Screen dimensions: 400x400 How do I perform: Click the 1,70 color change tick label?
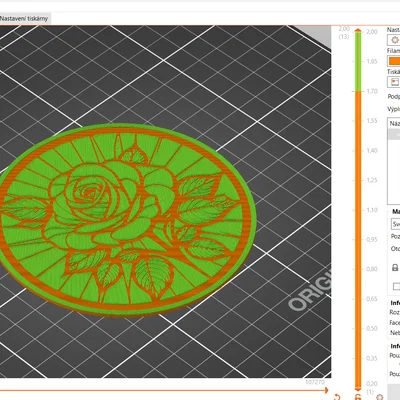coord(372,91)
